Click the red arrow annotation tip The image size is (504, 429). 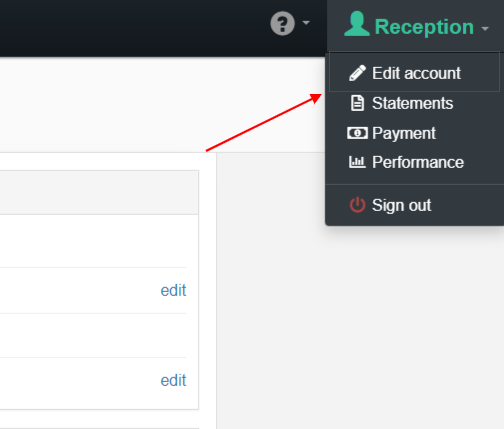pos(318,97)
